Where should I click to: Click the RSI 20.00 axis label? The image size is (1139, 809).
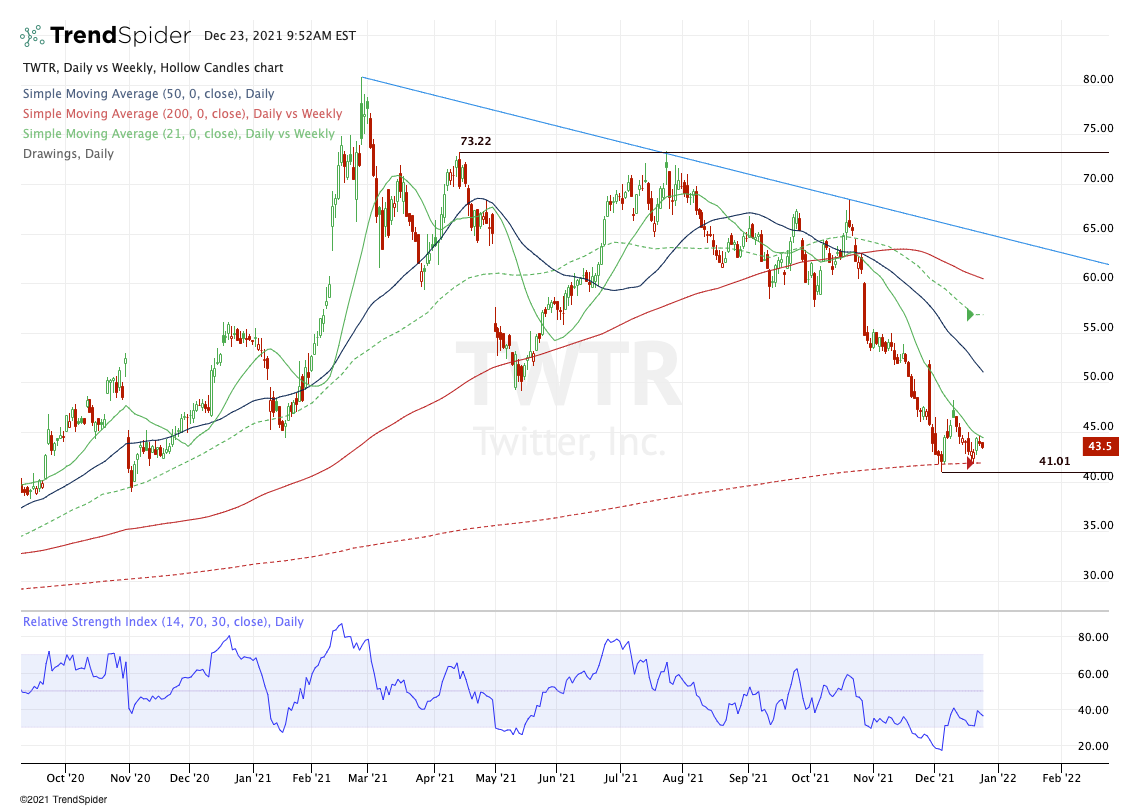(1093, 747)
